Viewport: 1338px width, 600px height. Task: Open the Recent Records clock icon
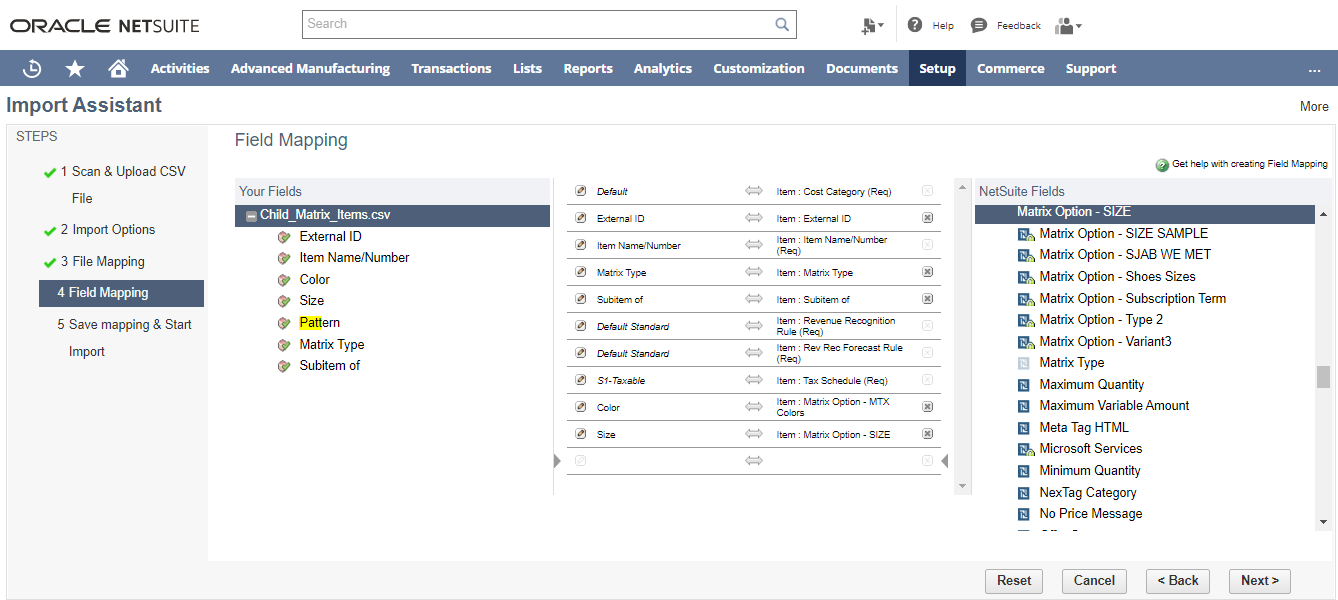point(32,68)
